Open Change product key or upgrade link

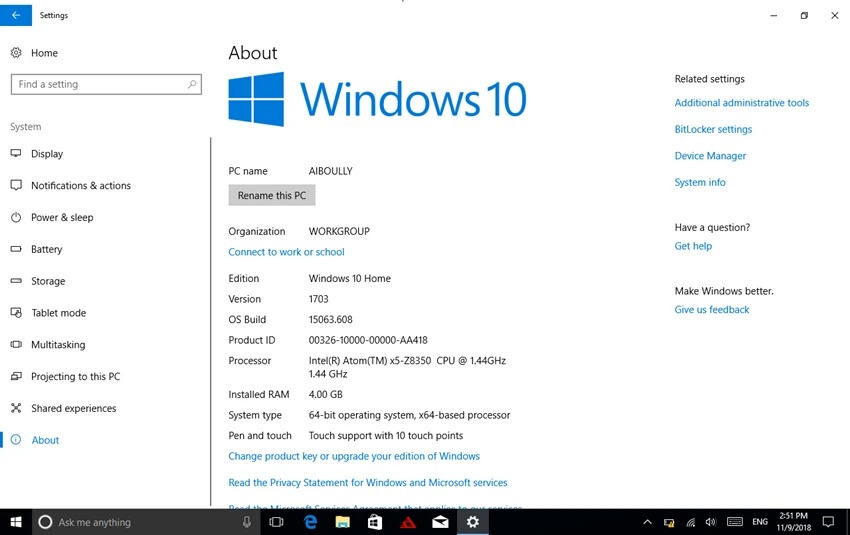[354, 456]
